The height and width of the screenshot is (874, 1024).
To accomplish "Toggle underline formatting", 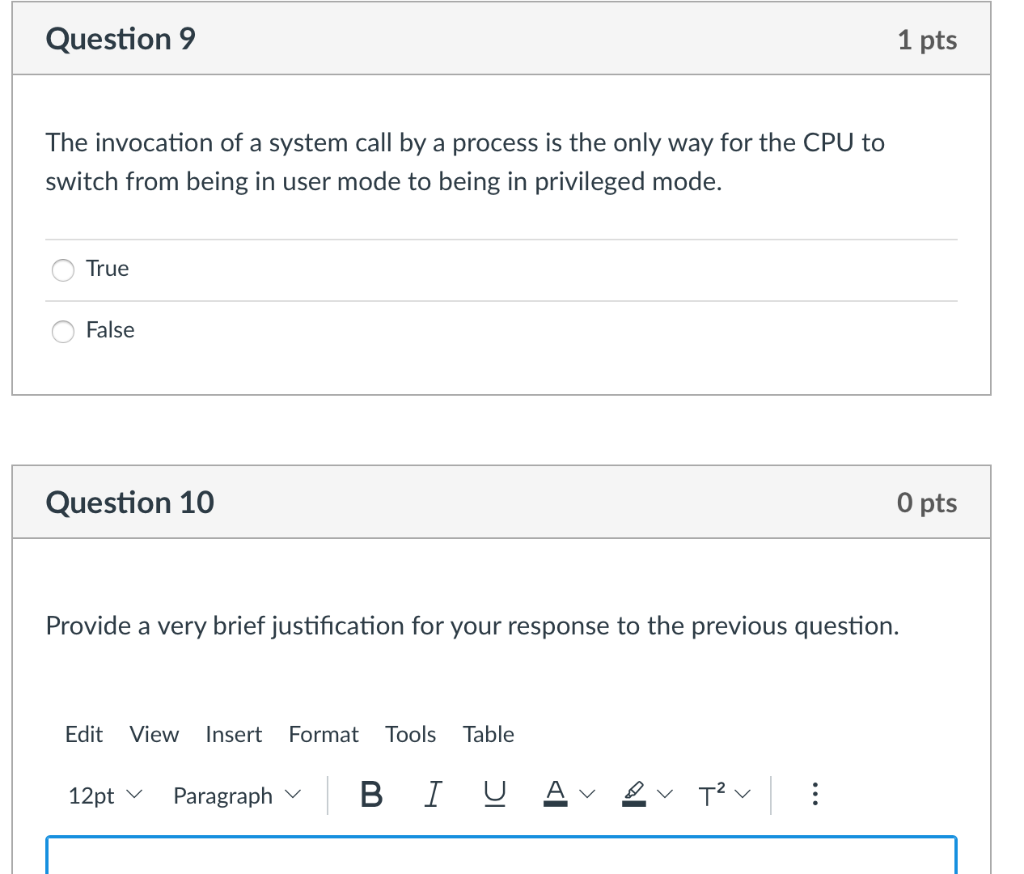I will pos(494,794).
